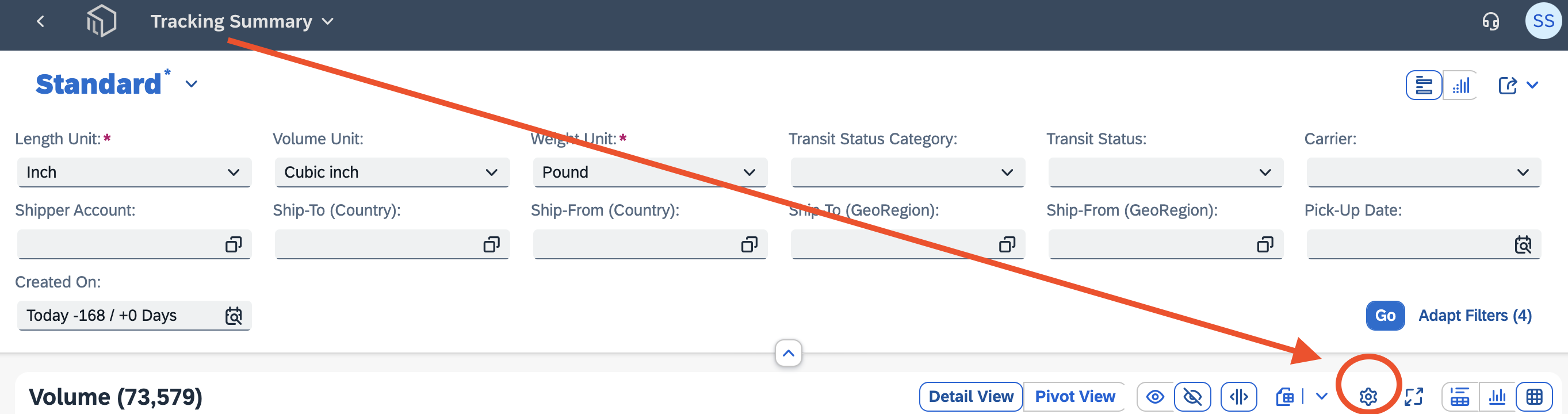This screenshot has width=1568, height=414.
Task: Open Pick-Up Date calendar picker
Action: point(1523,245)
